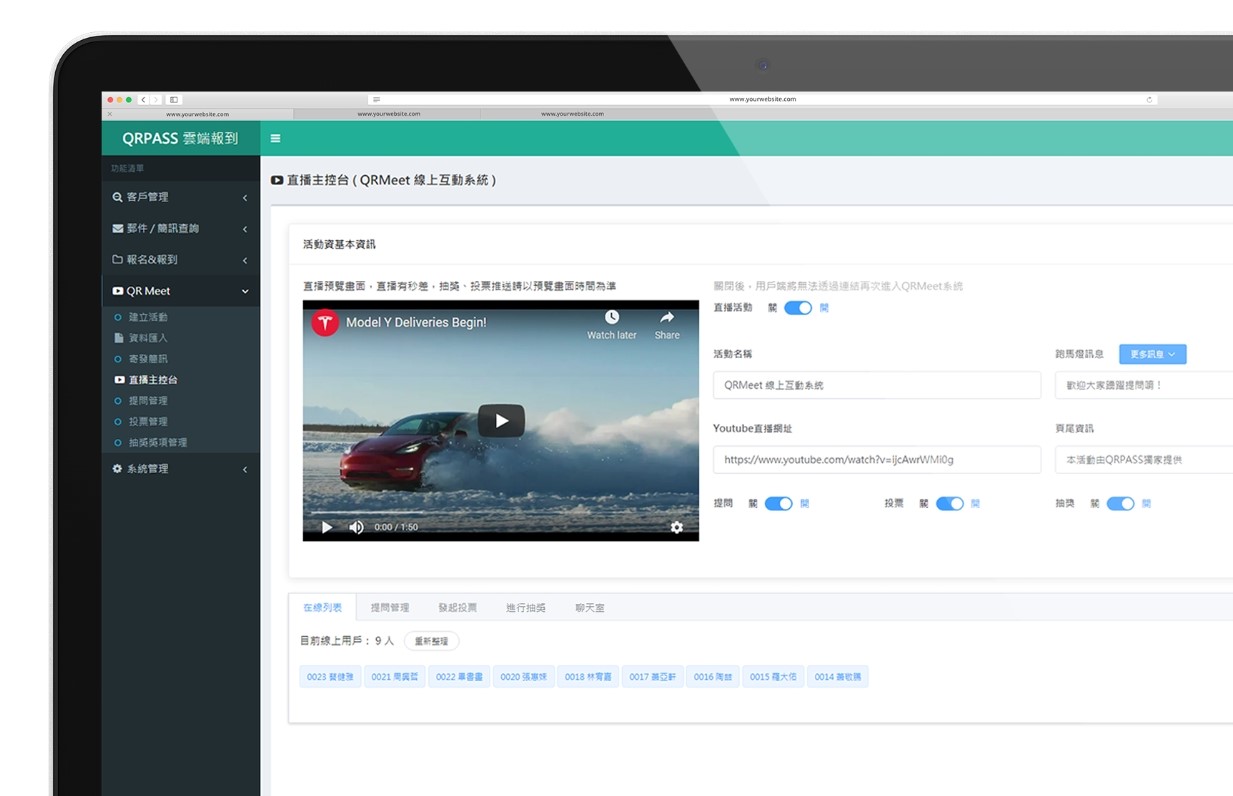Click online user tag 0022
The height and width of the screenshot is (796, 1233).
point(459,677)
